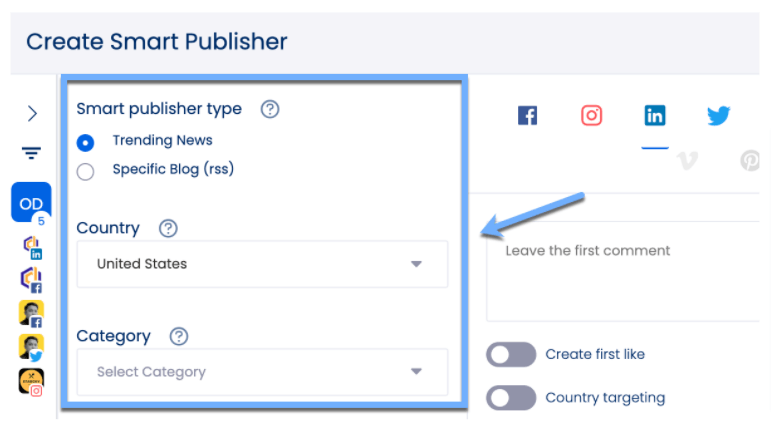Choose the Specific Blog (rss) radio option
This screenshot has height=429, width=771.
[86, 171]
